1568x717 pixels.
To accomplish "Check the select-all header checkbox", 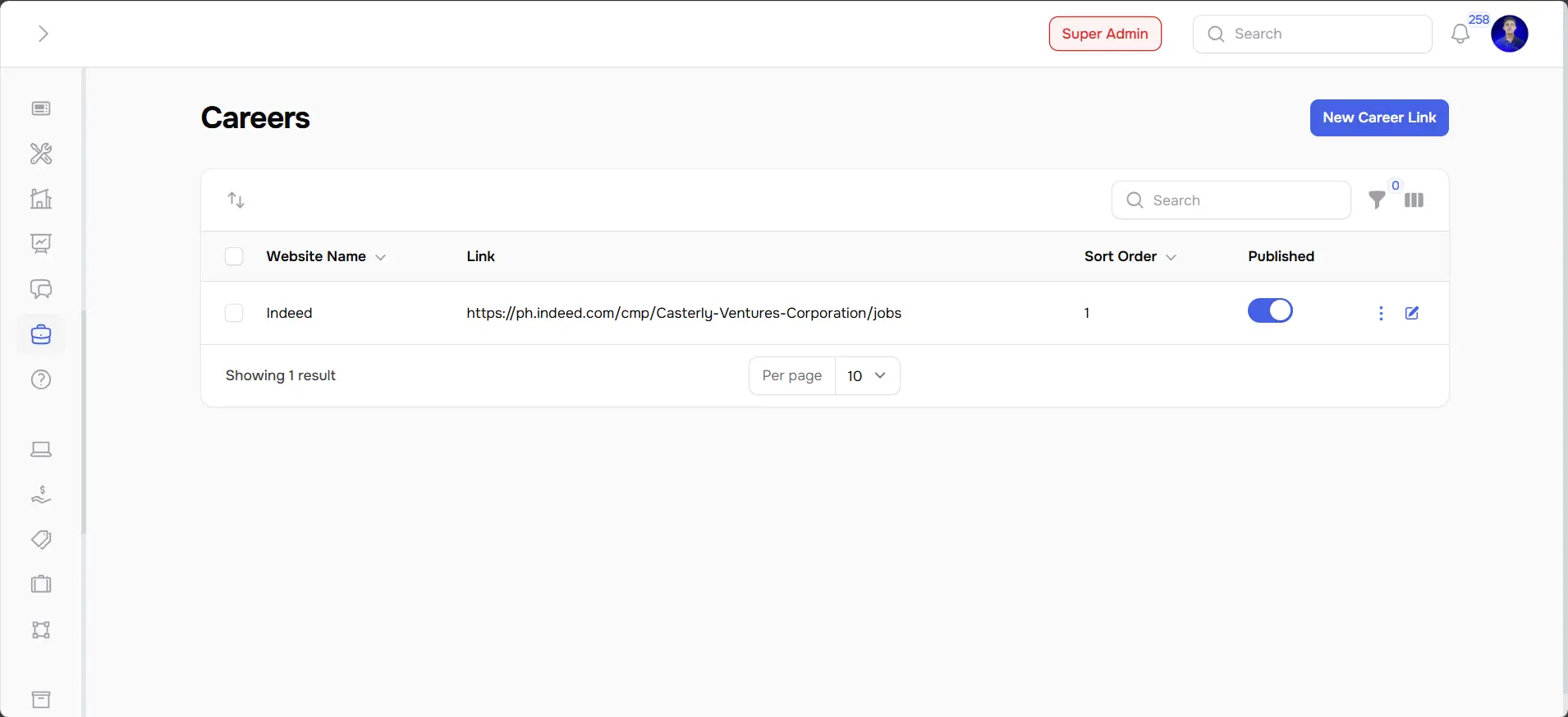I will point(234,256).
